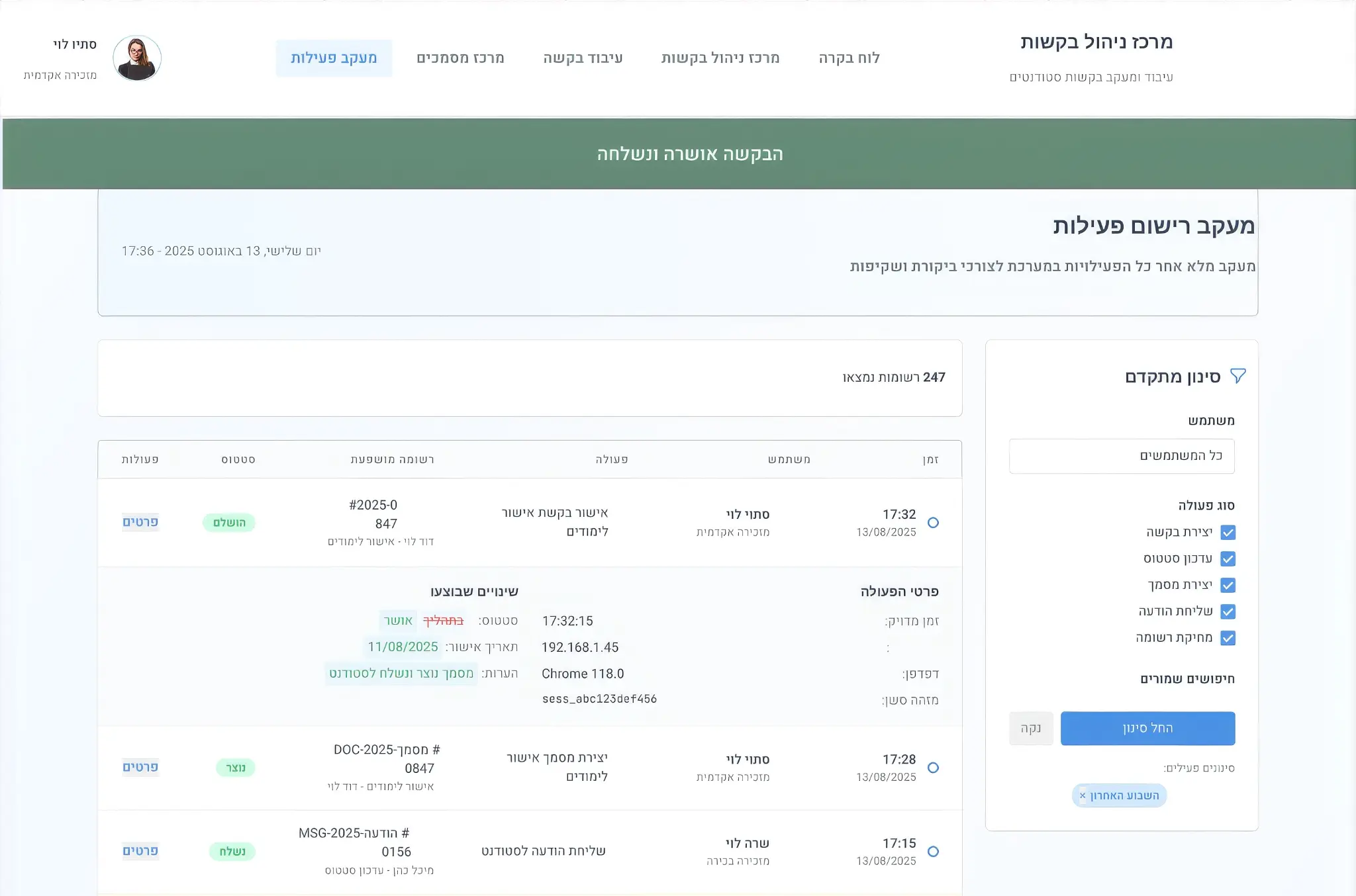
Task: Toggle the עדכון סטטוס checkbox
Action: coord(1228,559)
